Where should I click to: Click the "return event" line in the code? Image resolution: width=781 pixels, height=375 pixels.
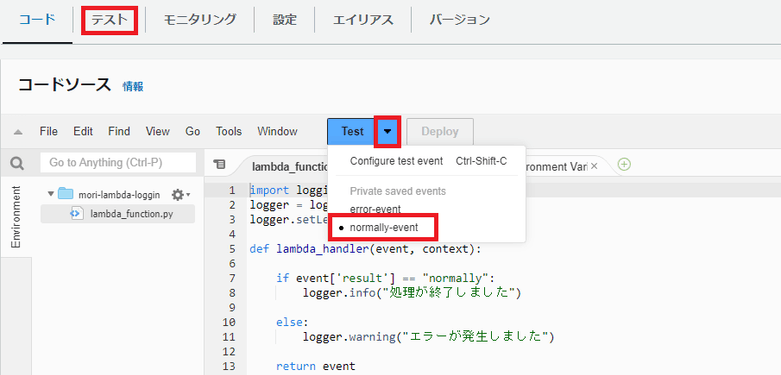coord(316,366)
